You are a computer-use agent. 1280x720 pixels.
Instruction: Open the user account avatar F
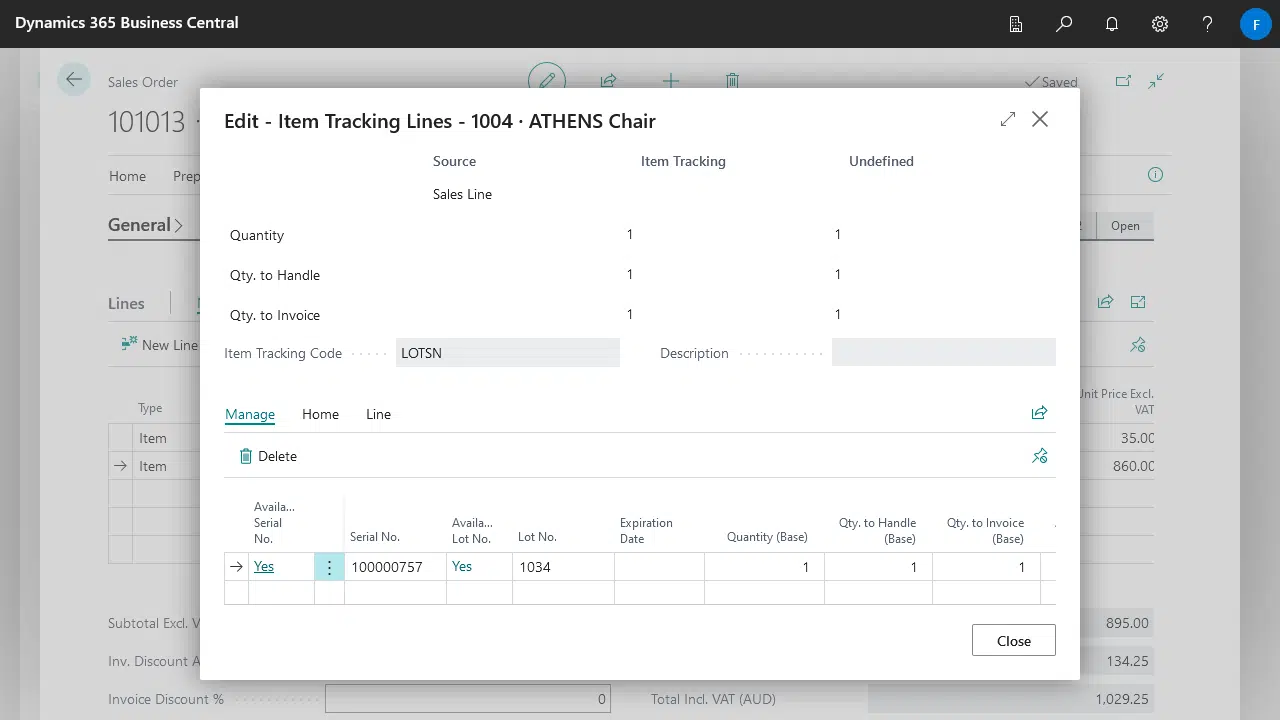(x=1255, y=24)
